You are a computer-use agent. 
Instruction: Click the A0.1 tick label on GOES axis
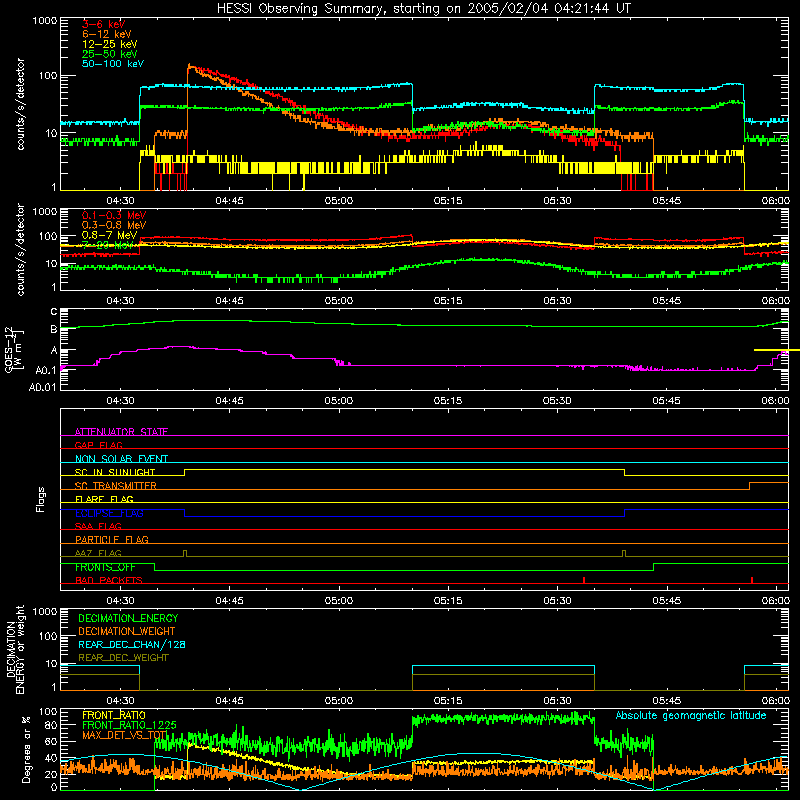coord(46,370)
